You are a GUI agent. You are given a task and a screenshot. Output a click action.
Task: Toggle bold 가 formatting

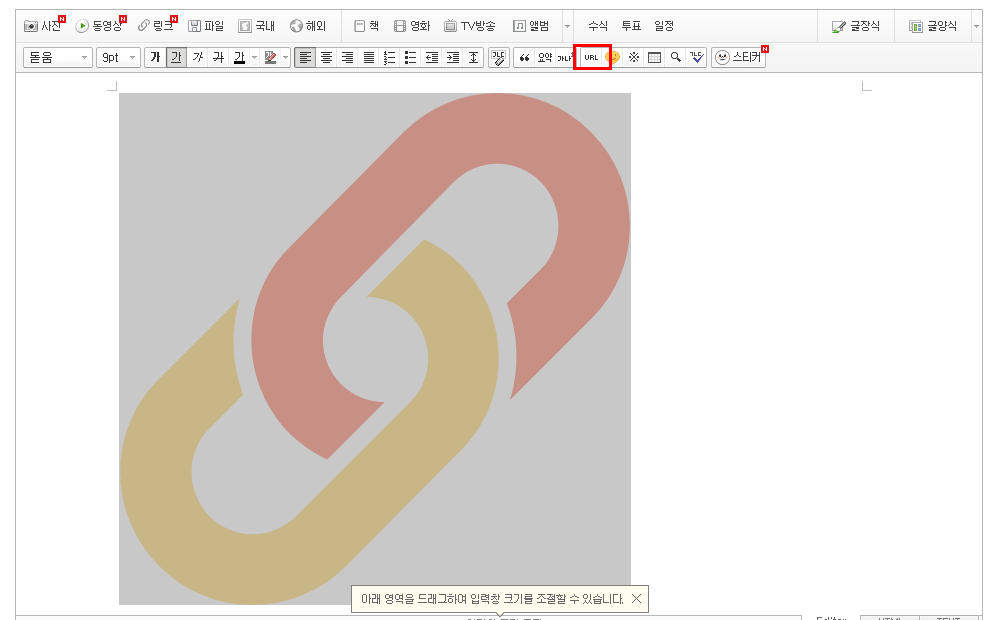155,57
